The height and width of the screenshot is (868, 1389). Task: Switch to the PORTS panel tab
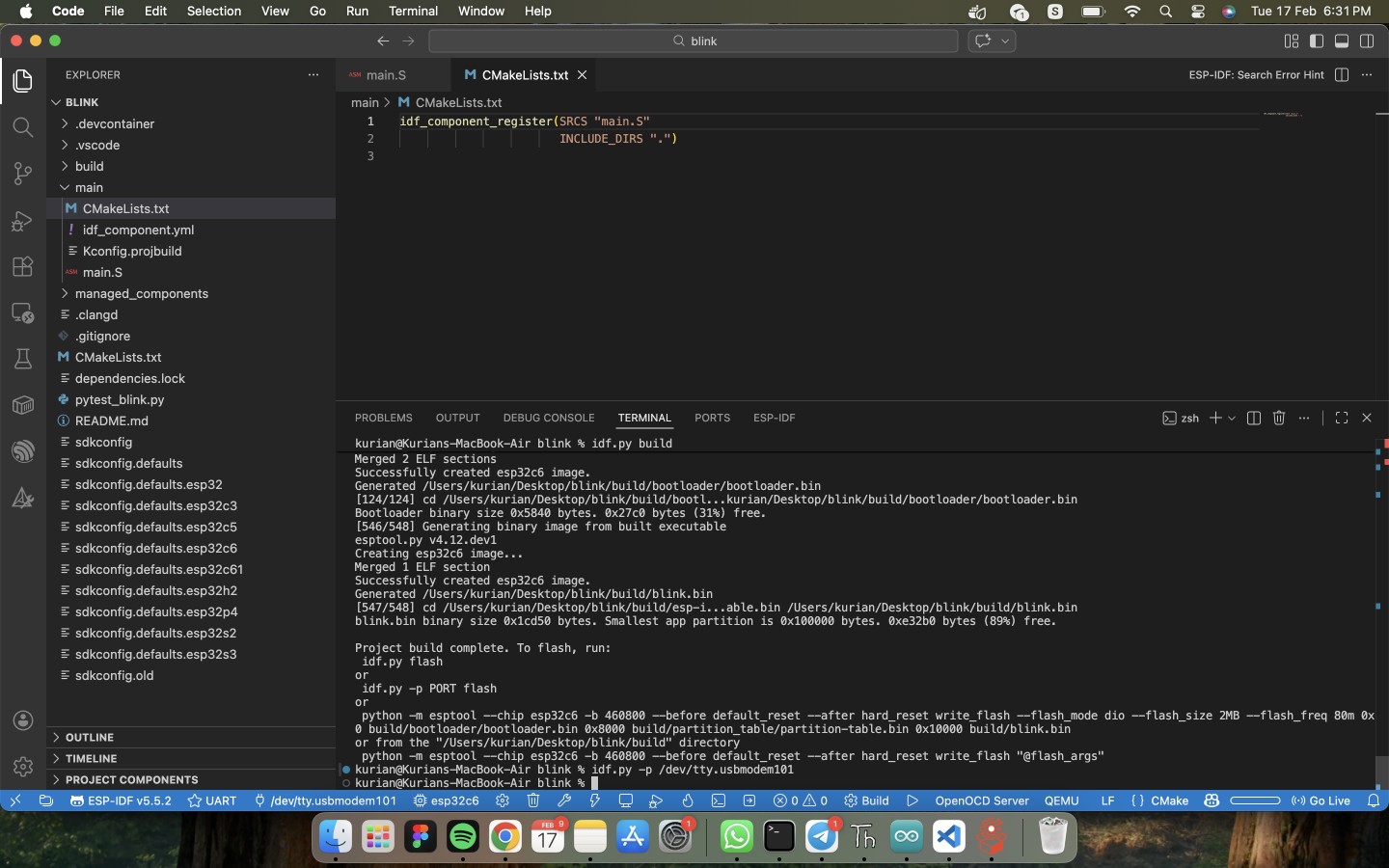point(712,418)
